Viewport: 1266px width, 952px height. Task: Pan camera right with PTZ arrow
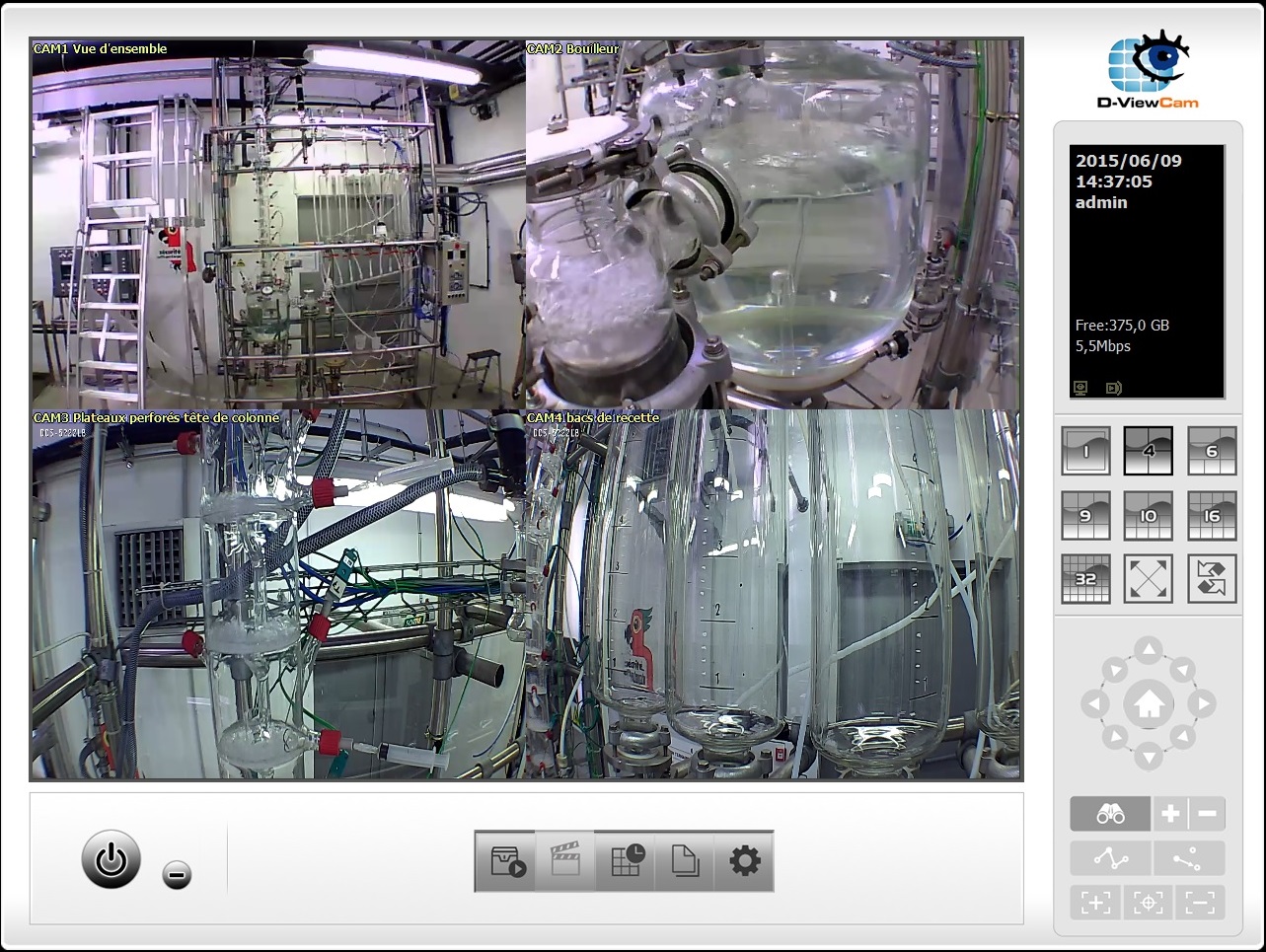[x=1201, y=704]
